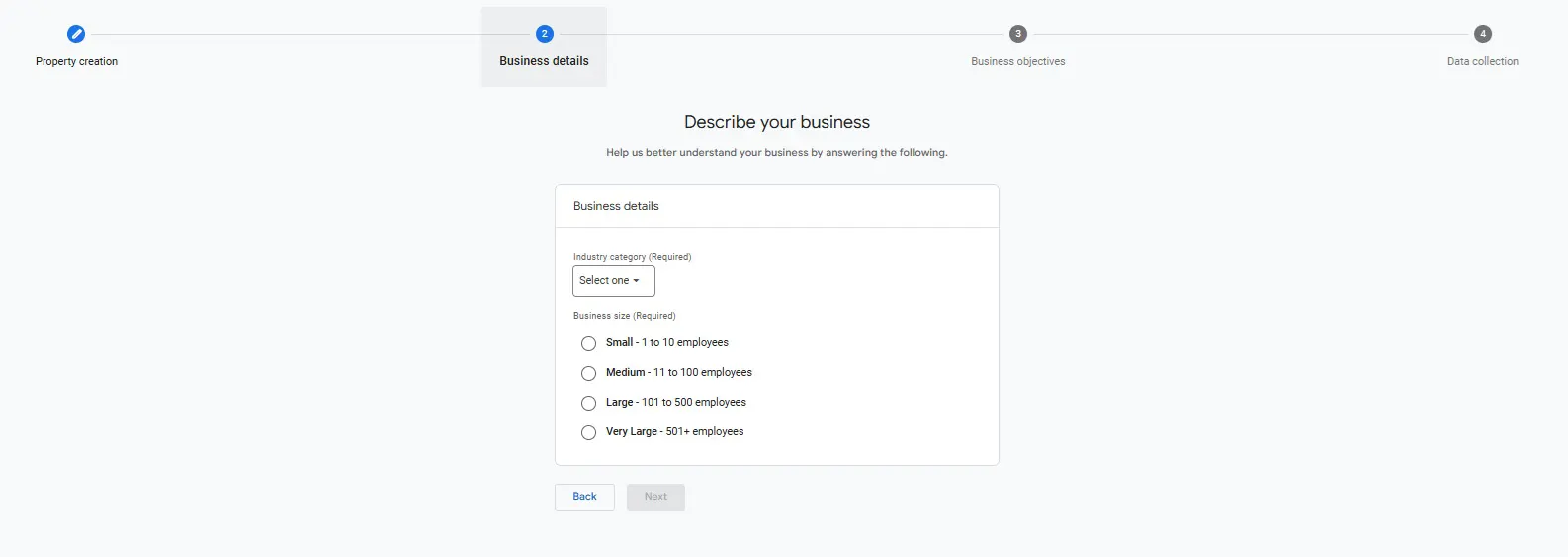The height and width of the screenshot is (557, 1568).
Task: Click the step 2 Business details circle icon
Action: [544, 34]
